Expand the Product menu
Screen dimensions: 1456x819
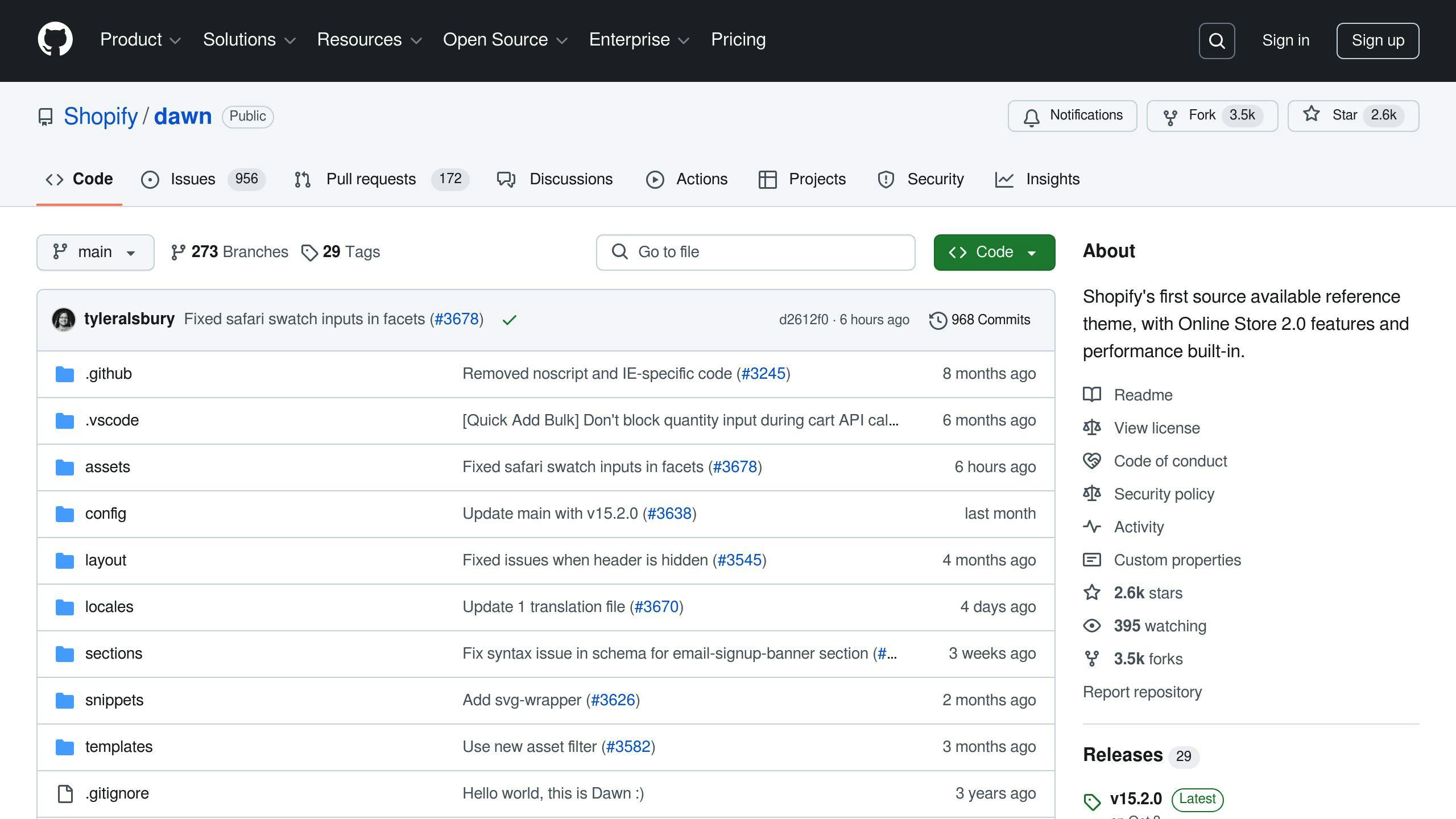140,40
